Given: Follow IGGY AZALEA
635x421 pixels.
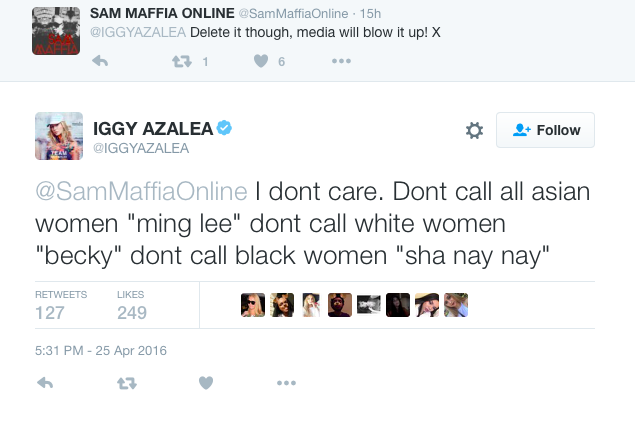Looking at the screenshot, I should (x=545, y=130).
